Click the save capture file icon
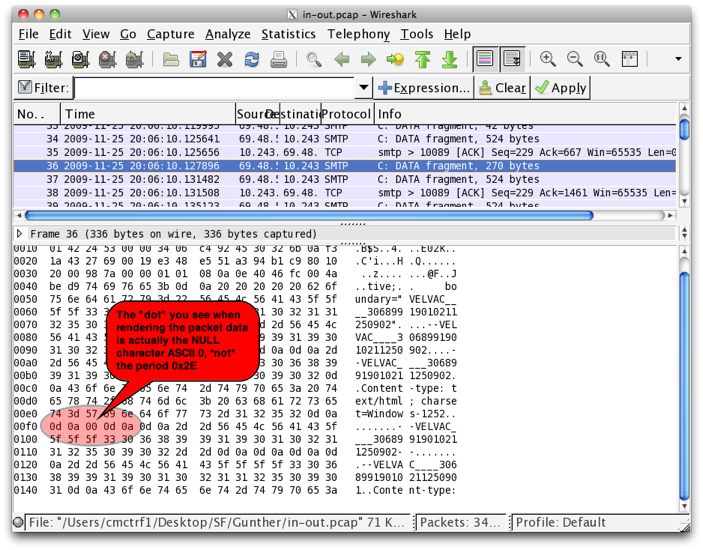 coord(198,60)
